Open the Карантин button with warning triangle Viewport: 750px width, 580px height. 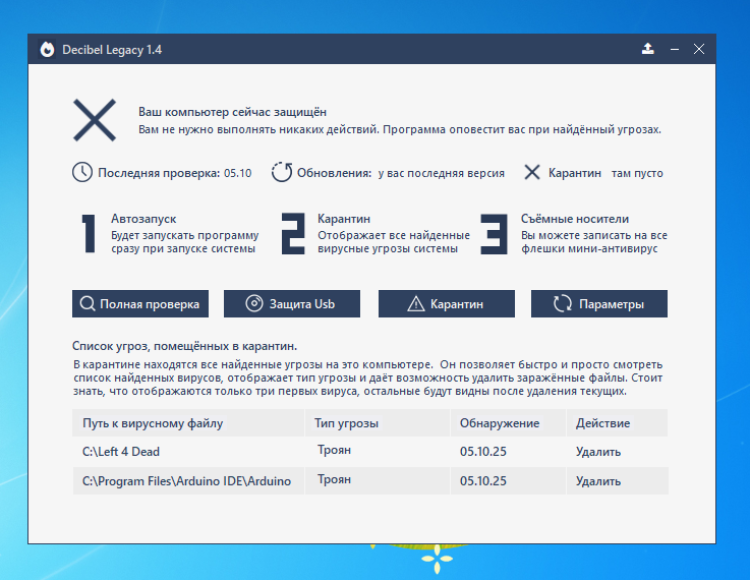446,304
